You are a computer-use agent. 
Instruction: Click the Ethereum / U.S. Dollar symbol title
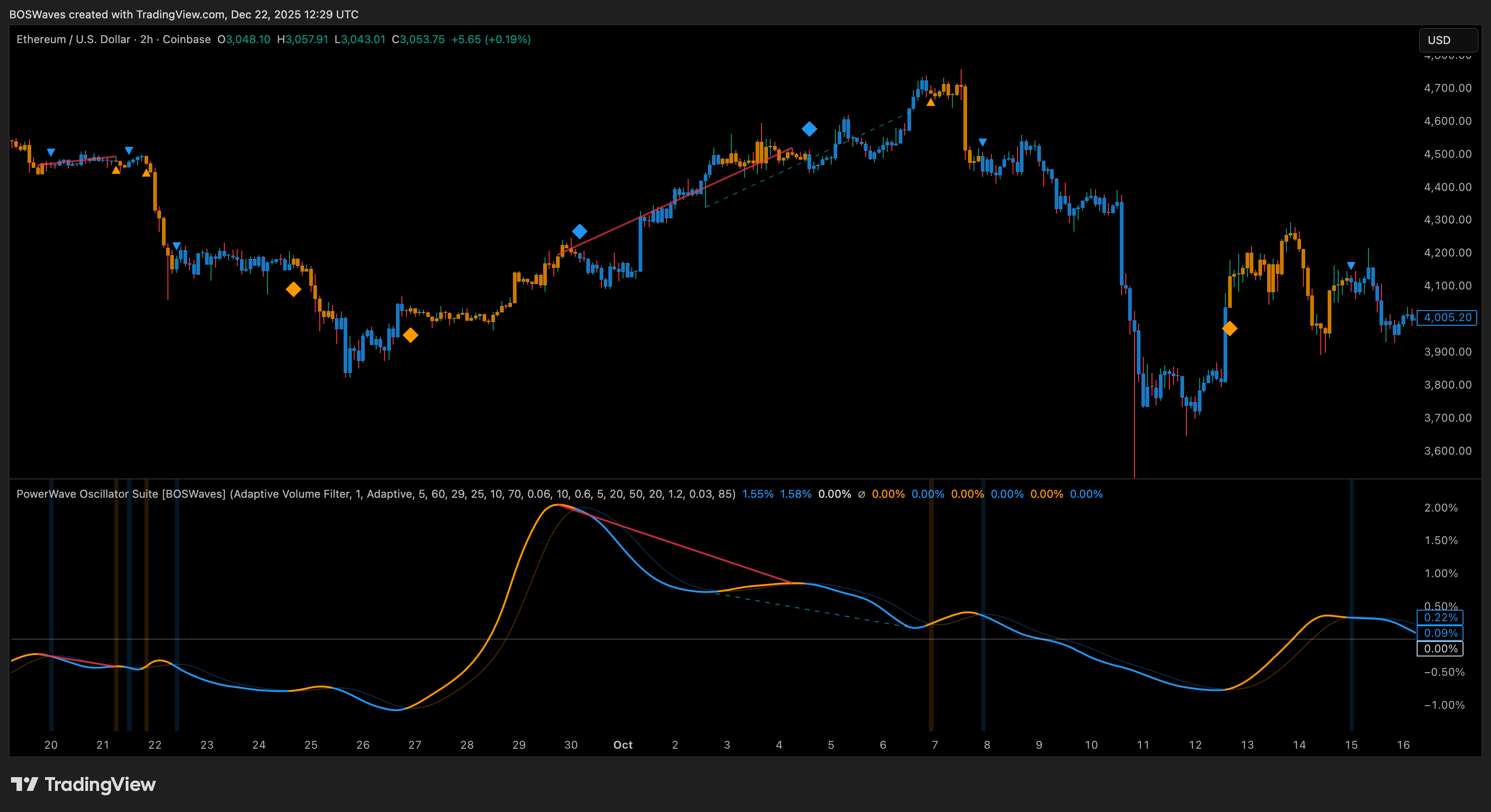point(73,39)
